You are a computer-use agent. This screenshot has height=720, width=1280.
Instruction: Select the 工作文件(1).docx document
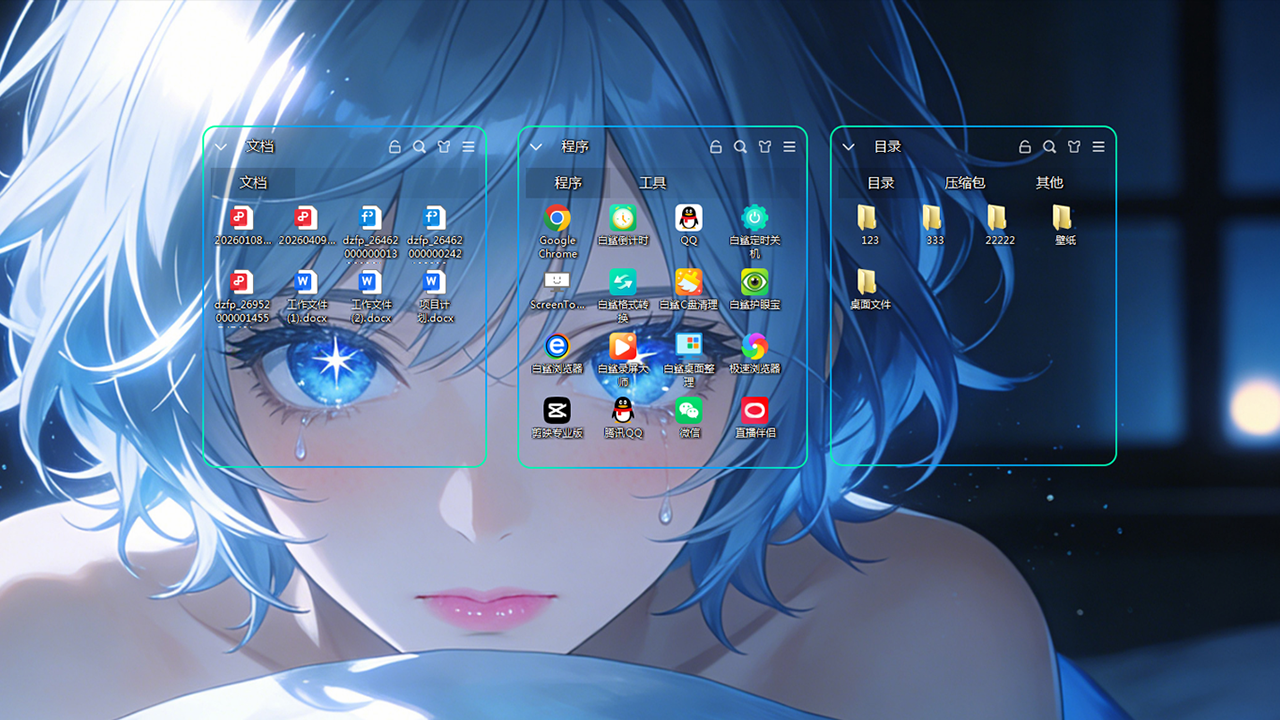pos(306,282)
